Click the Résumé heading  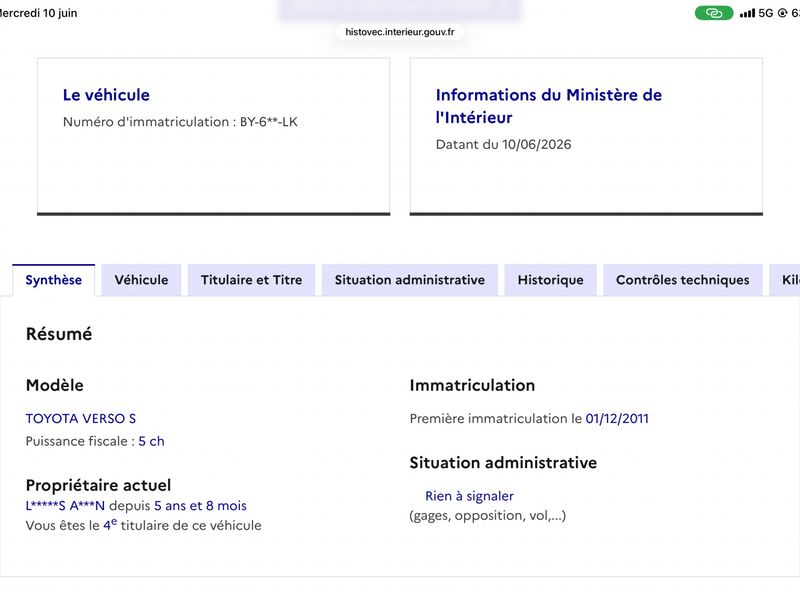click(x=59, y=334)
